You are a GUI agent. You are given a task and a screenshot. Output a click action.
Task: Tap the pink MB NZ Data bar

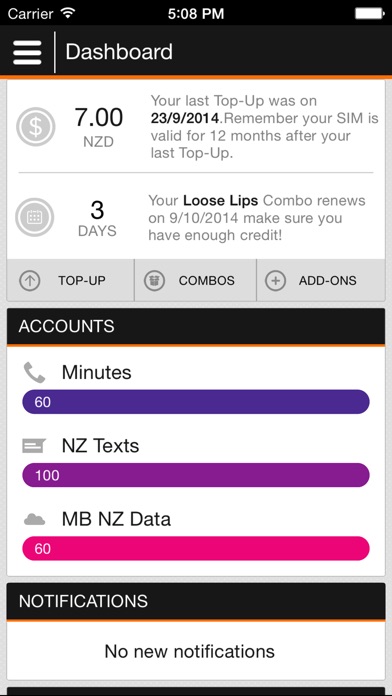click(x=196, y=549)
